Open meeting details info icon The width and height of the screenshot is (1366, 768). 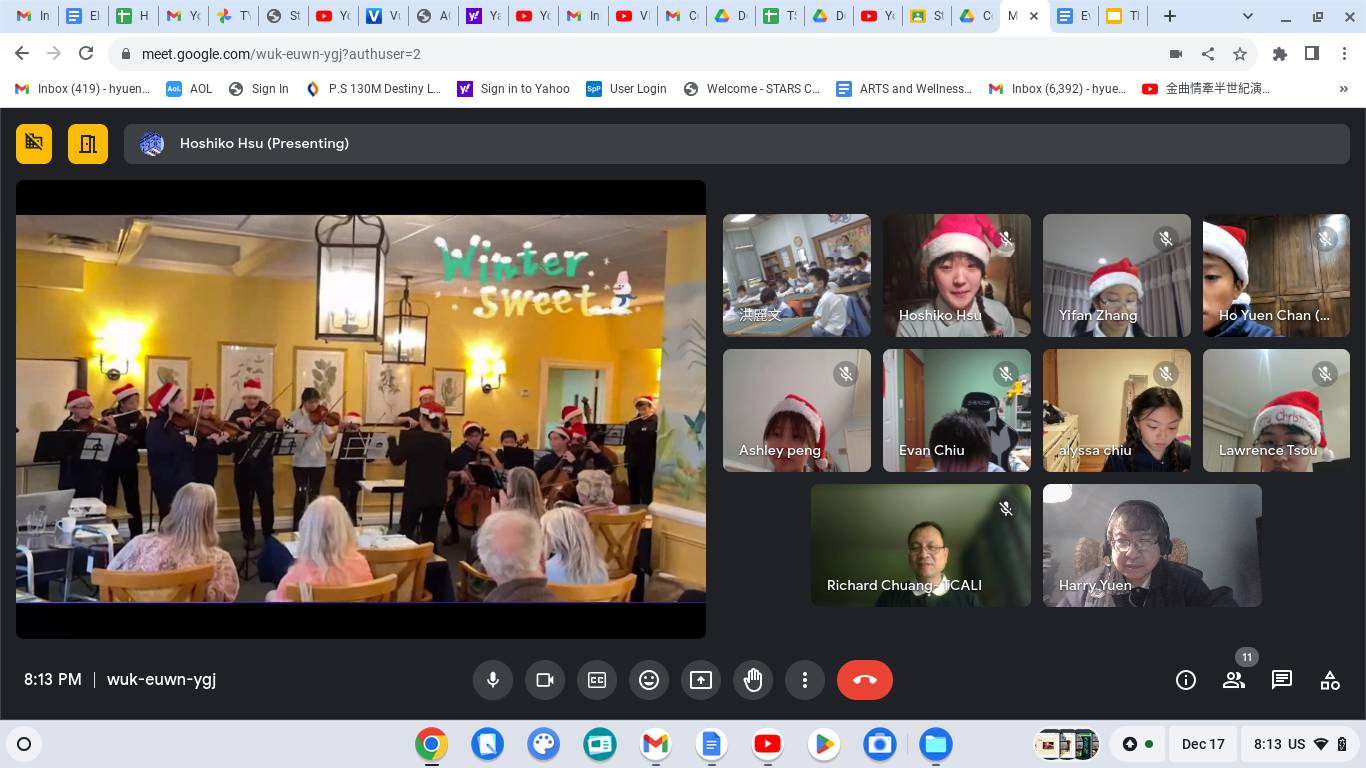(1186, 680)
